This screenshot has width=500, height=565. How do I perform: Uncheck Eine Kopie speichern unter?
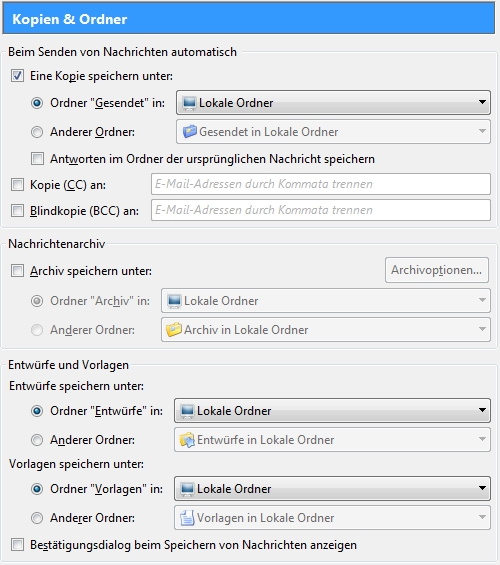tap(17, 76)
